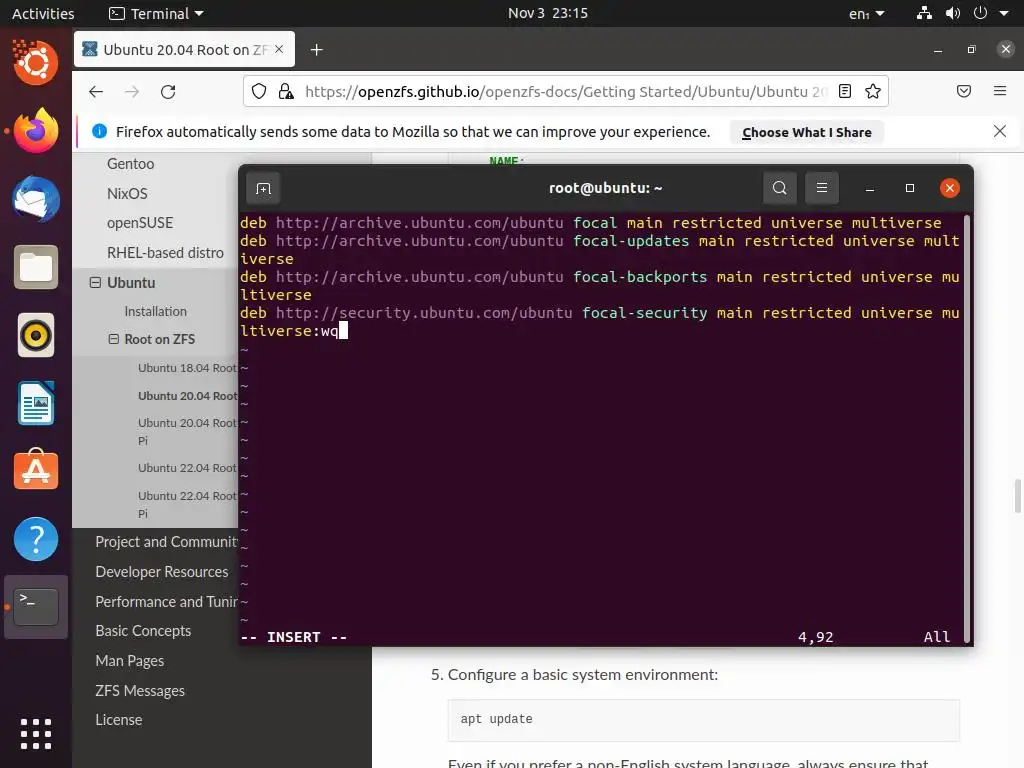Click Choose What I Share button
The width and height of the screenshot is (1024, 768).
tap(807, 132)
